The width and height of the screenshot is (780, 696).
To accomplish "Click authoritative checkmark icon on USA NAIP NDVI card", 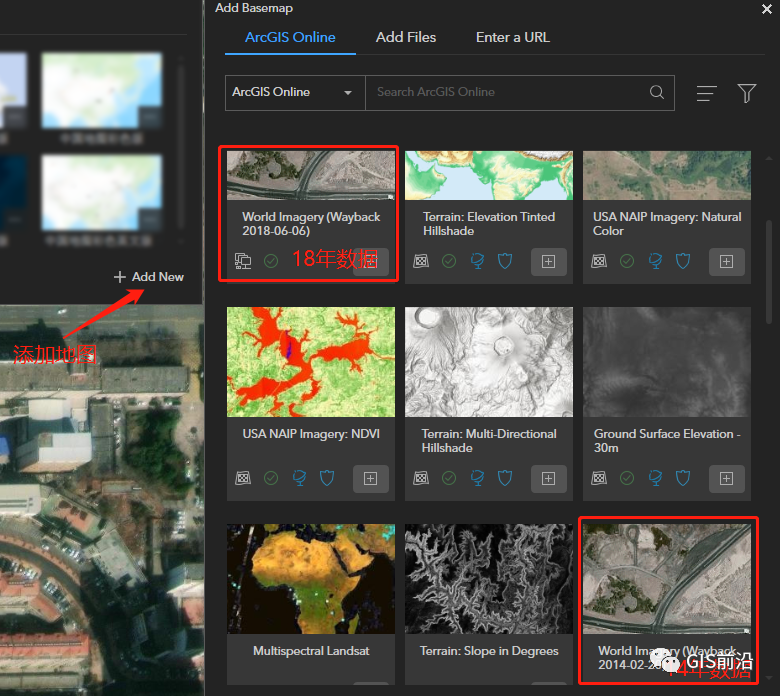I will [x=271, y=478].
